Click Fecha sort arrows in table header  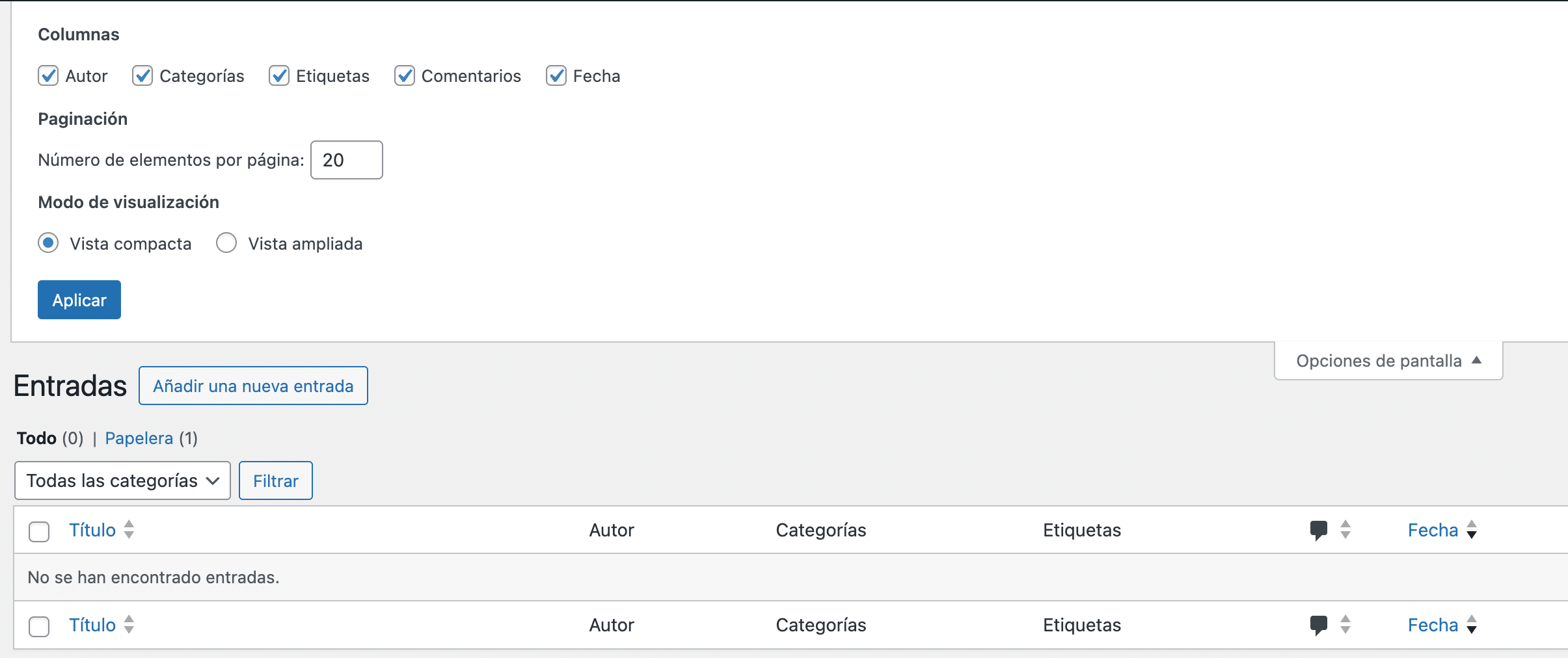click(1472, 530)
